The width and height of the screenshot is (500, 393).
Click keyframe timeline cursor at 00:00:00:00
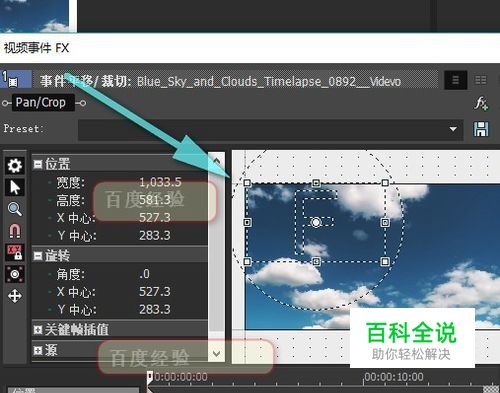[x=150, y=377]
